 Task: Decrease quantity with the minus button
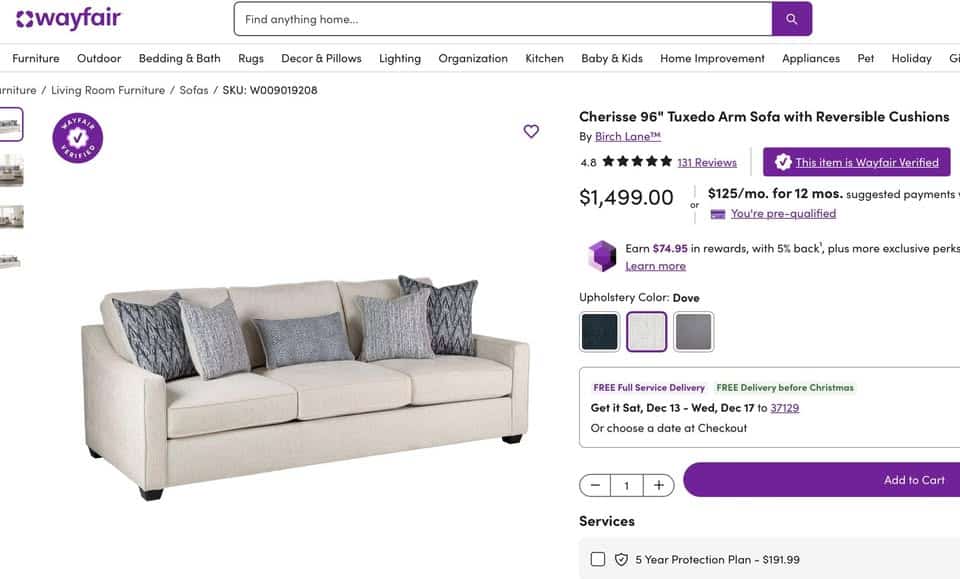595,485
